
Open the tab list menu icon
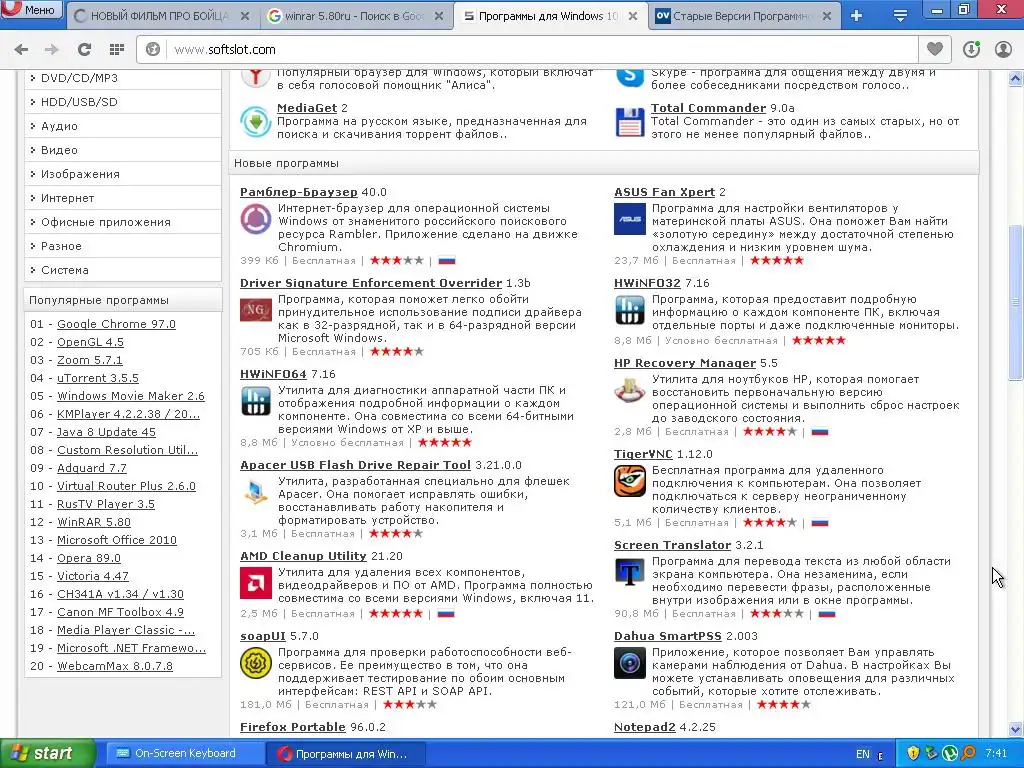pyautogui.click(x=900, y=16)
